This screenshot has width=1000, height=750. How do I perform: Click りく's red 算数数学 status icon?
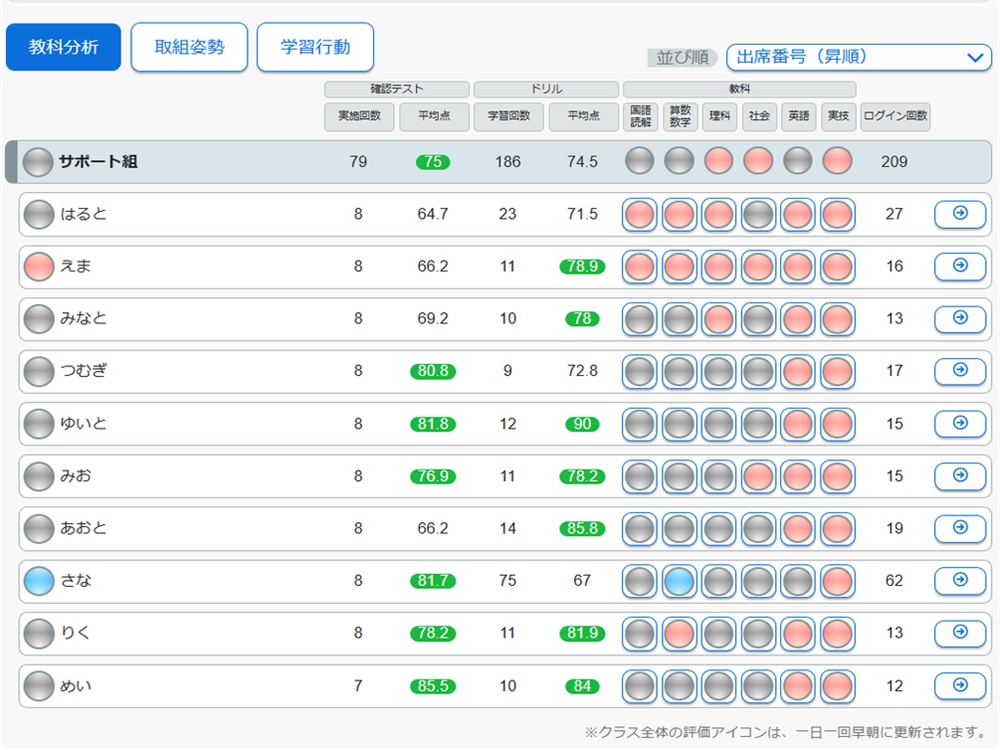click(679, 634)
